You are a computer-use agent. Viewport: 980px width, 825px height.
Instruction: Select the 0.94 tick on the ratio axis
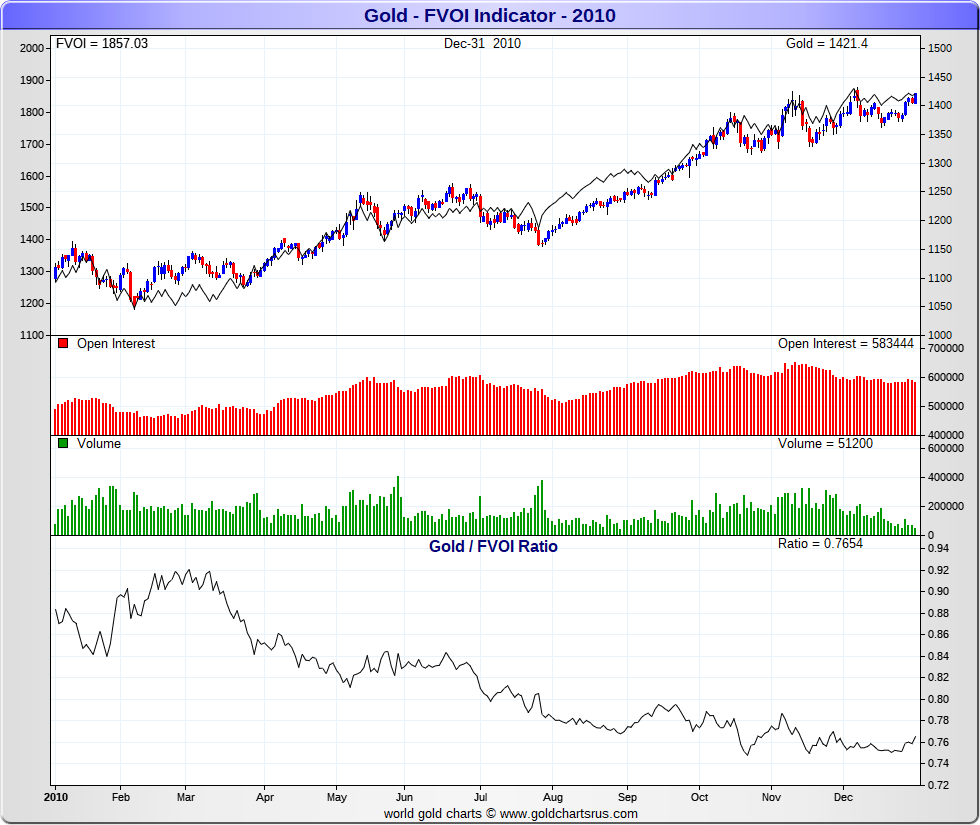click(x=939, y=549)
